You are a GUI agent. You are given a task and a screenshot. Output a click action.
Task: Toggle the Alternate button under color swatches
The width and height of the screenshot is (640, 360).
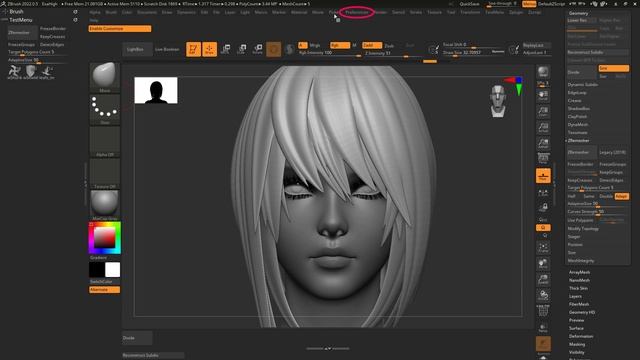104,289
